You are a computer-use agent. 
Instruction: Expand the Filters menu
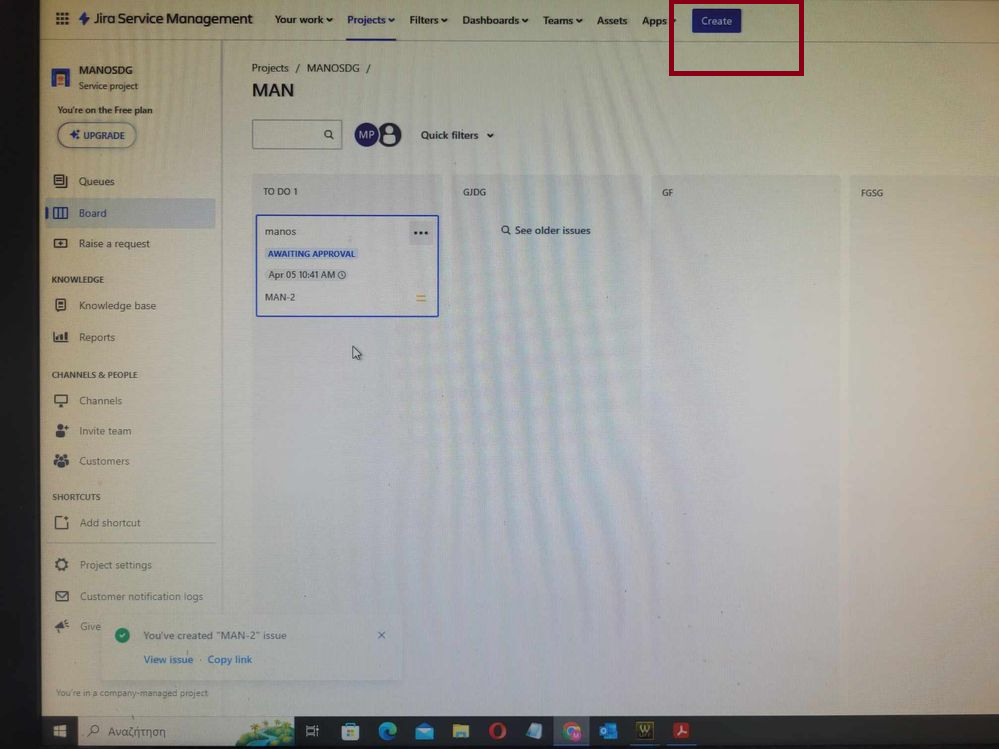click(x=428, y=20)
